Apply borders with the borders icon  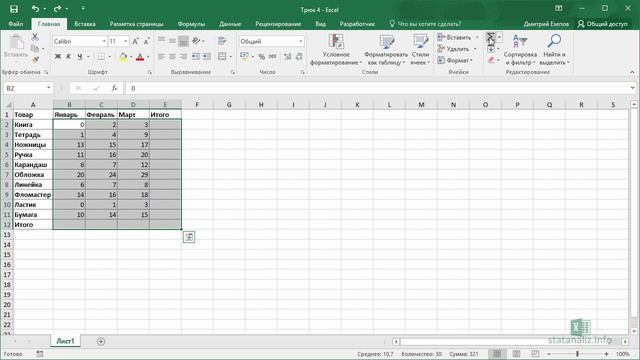click(101, 57)
